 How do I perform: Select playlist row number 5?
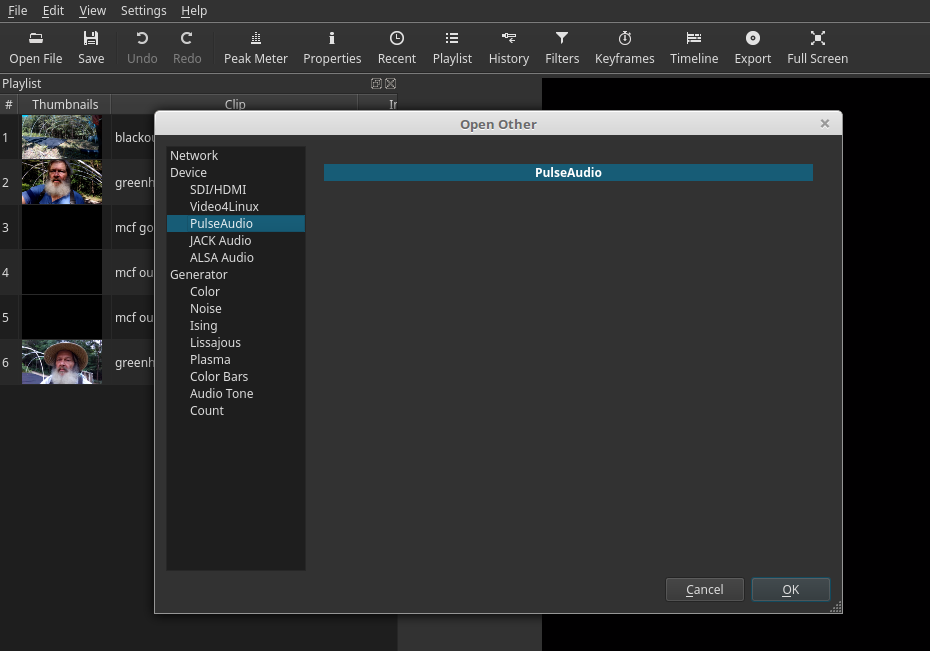(x=5, y=317)
